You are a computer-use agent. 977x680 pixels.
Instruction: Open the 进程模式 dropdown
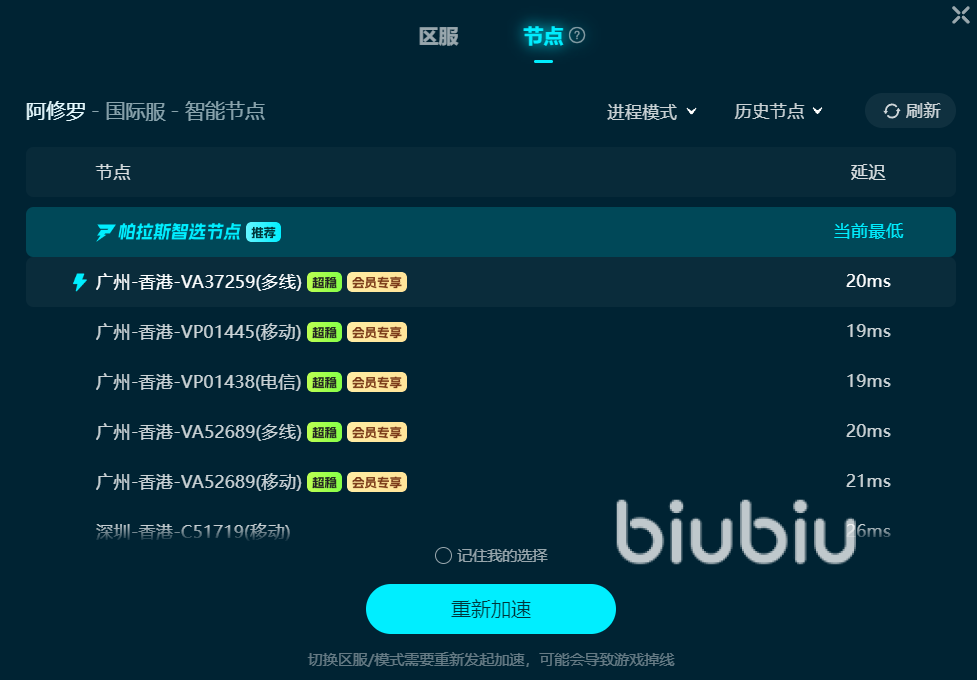coord(652,112)
